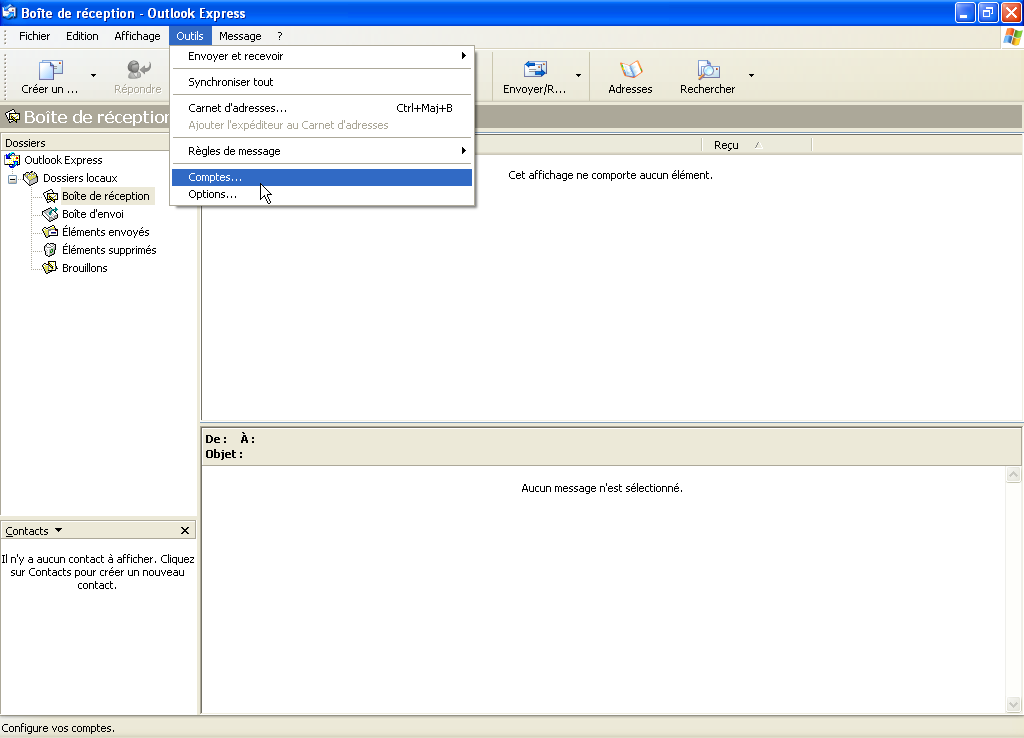
Task: Sort messages by the Reçu column header
Action: pos(756,145)
